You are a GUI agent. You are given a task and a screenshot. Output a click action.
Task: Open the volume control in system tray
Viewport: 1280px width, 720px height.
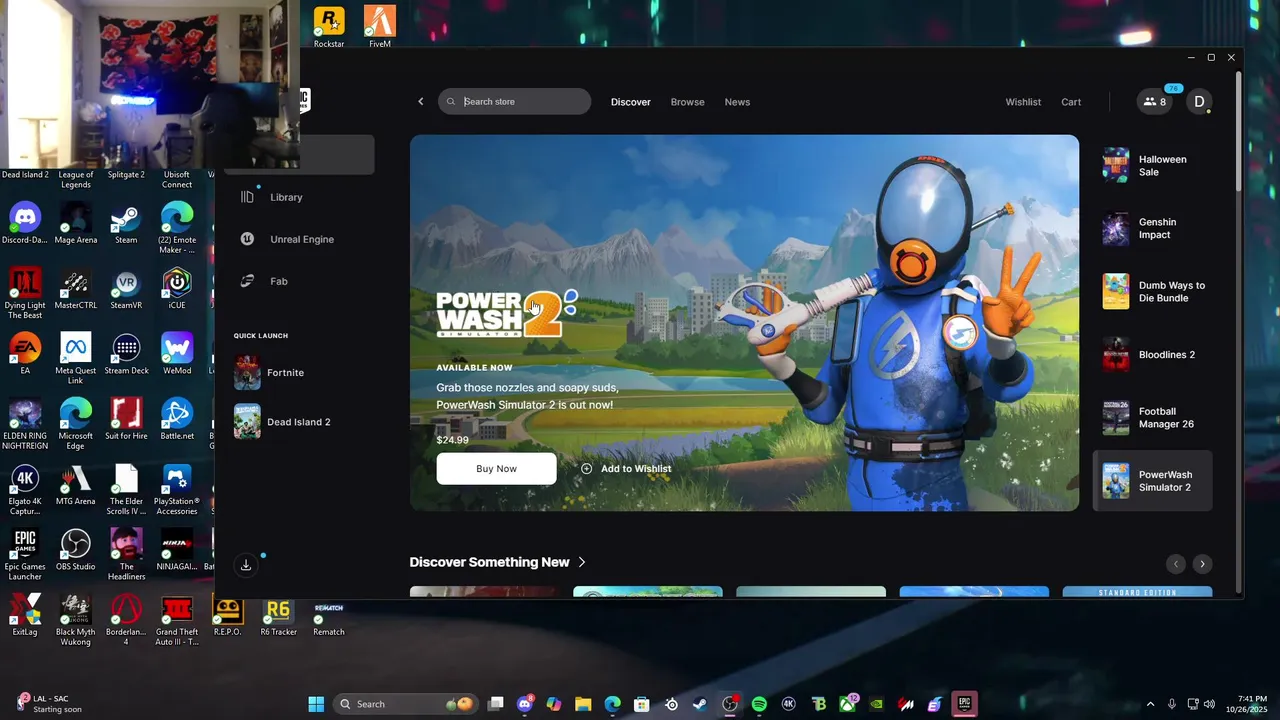(1210, 704)
